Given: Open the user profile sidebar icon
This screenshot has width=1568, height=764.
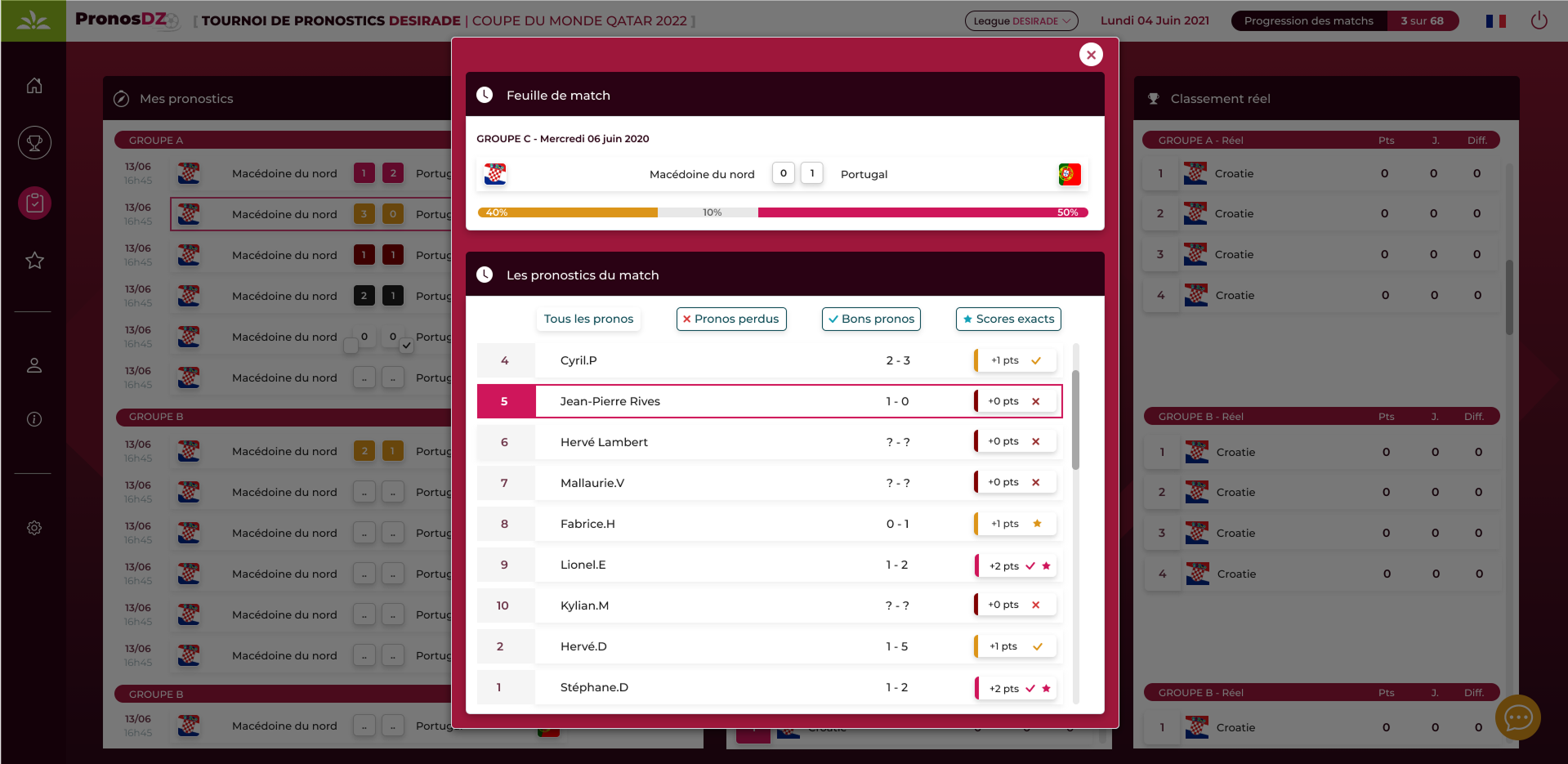Looking at the screenshot, I should tap(34, 365).
